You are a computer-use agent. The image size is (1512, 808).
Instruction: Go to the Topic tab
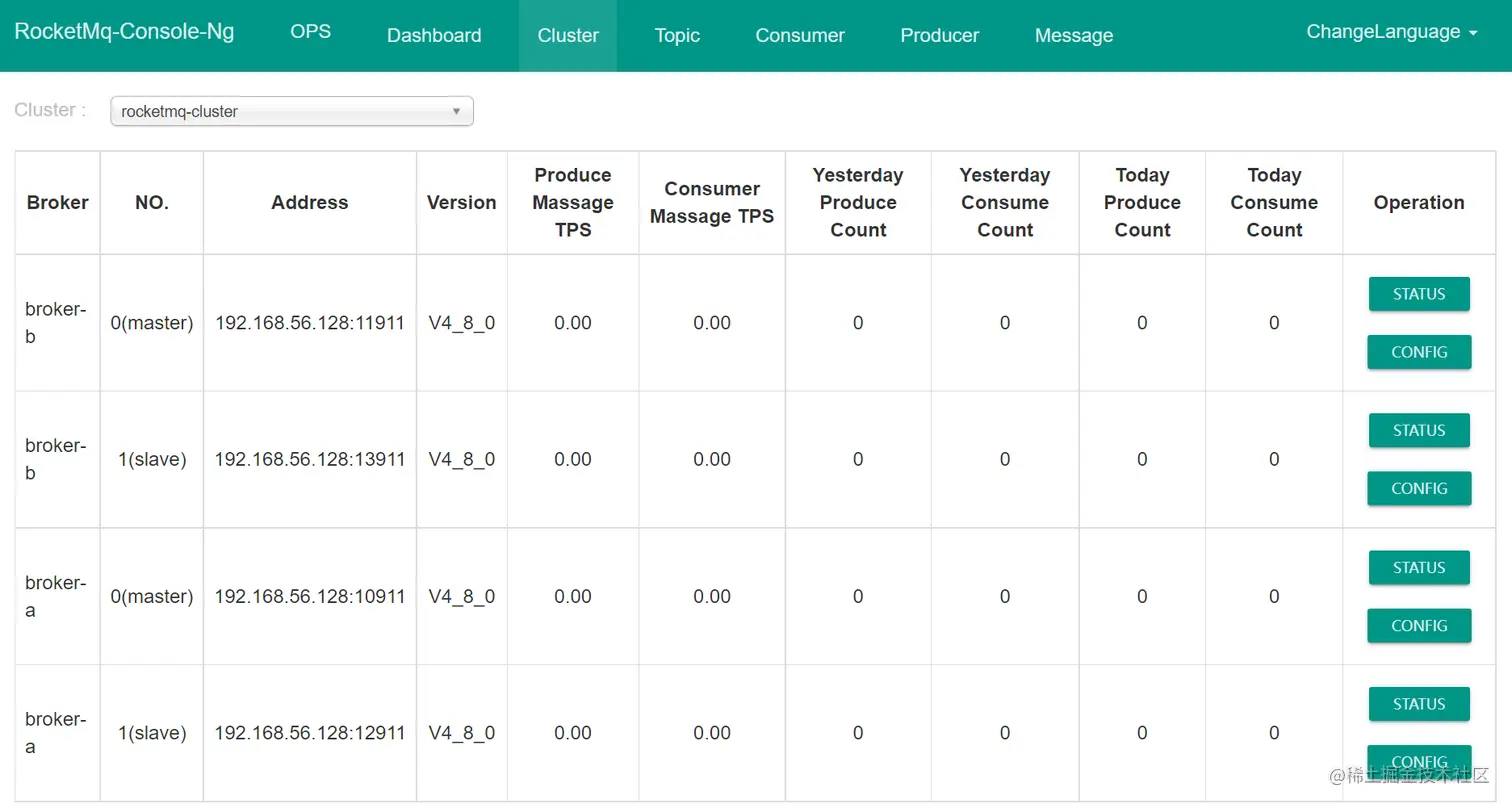click(x=677, y=36)
